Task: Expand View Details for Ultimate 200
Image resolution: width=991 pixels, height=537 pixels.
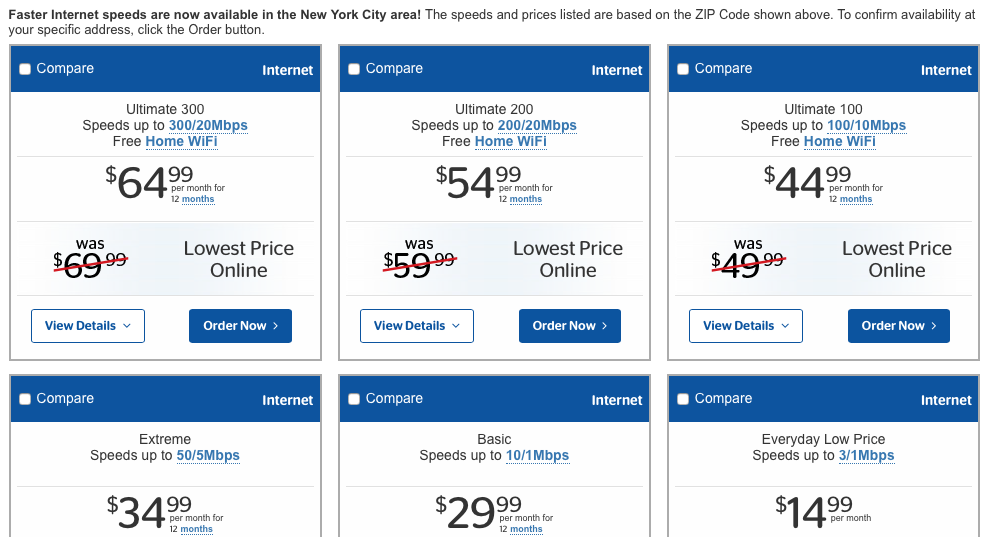Action: tap(417, 326)
